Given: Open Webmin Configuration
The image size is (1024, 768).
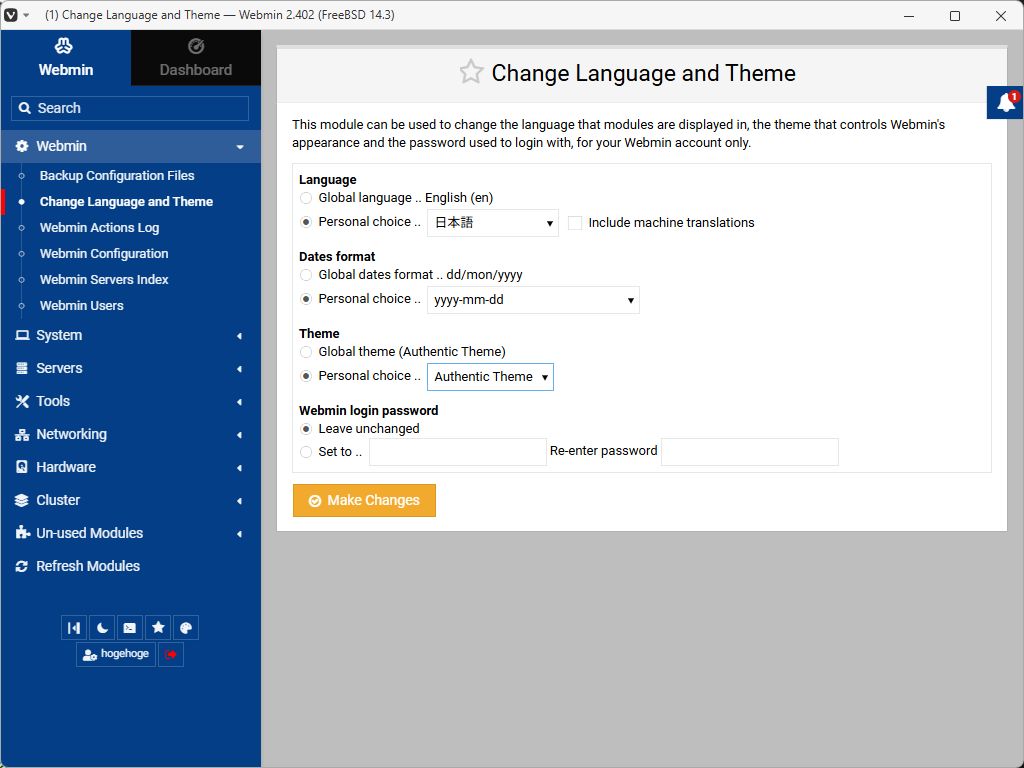Looking at the screenshot, I should 104,254.
